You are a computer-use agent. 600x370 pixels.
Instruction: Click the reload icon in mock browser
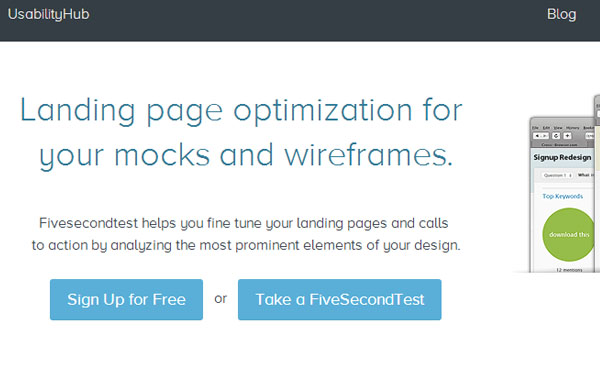(x=556, y=136)
